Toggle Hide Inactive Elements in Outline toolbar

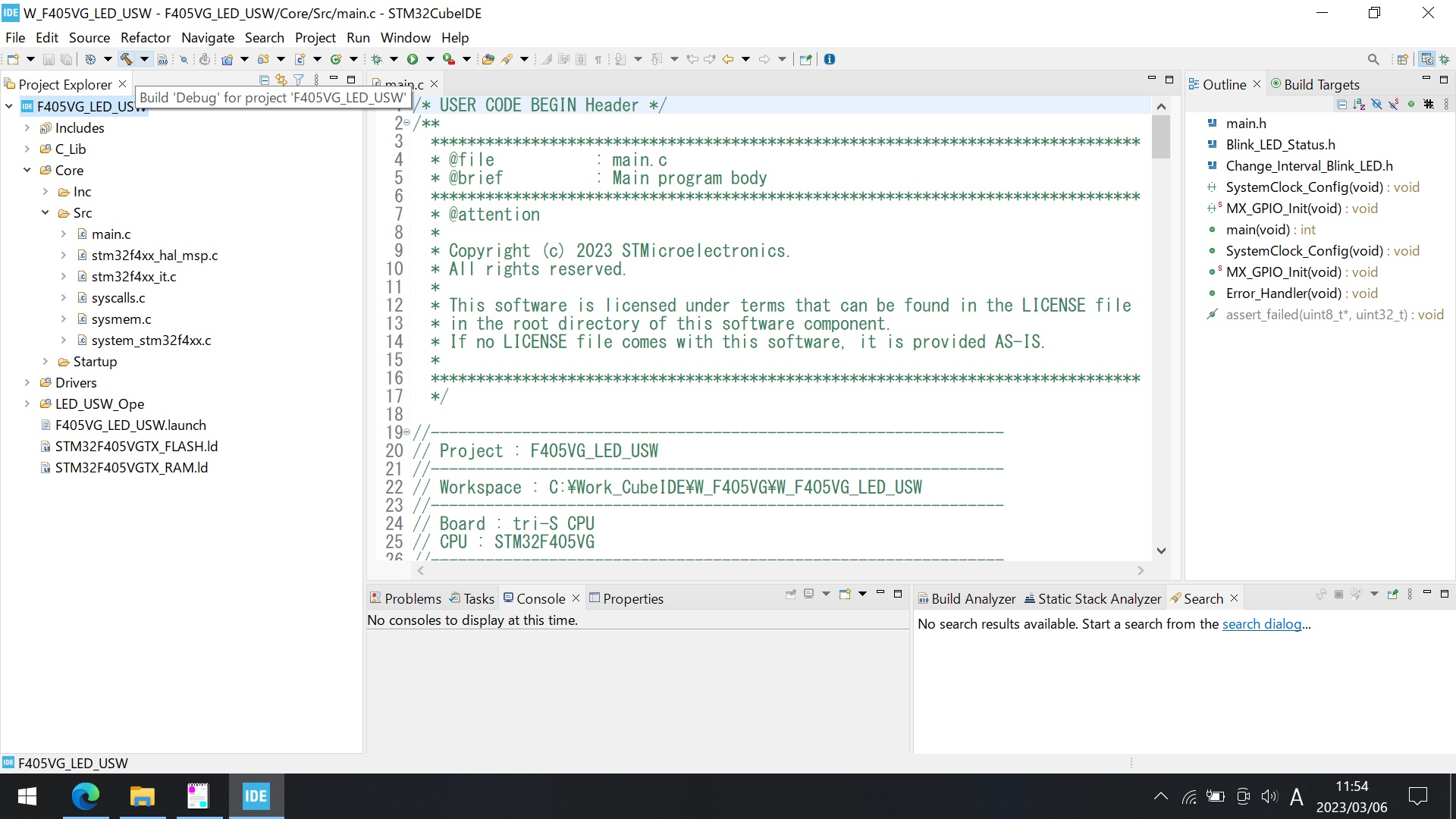(x=1429, y=105)
